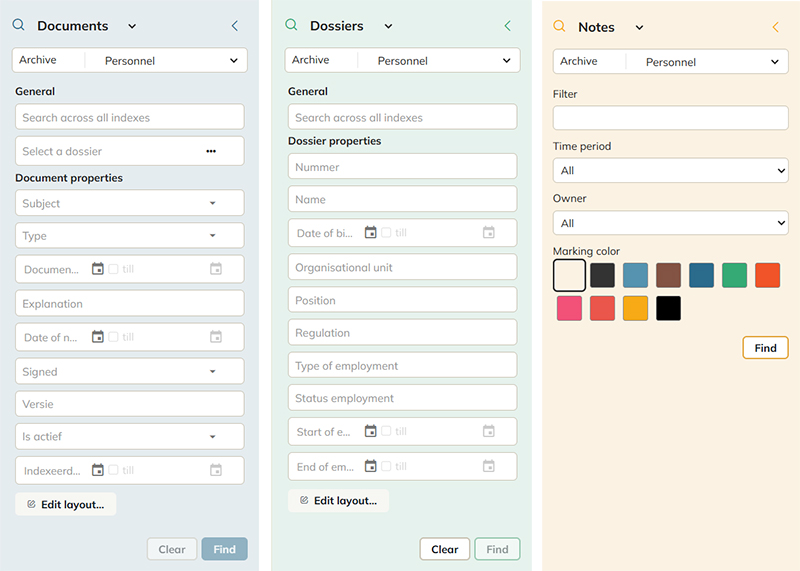The height and width of the screenshot is (571, 800).
Task: Click the green search magnifier icon in Dossiers panel
Action: coord(291,24)
